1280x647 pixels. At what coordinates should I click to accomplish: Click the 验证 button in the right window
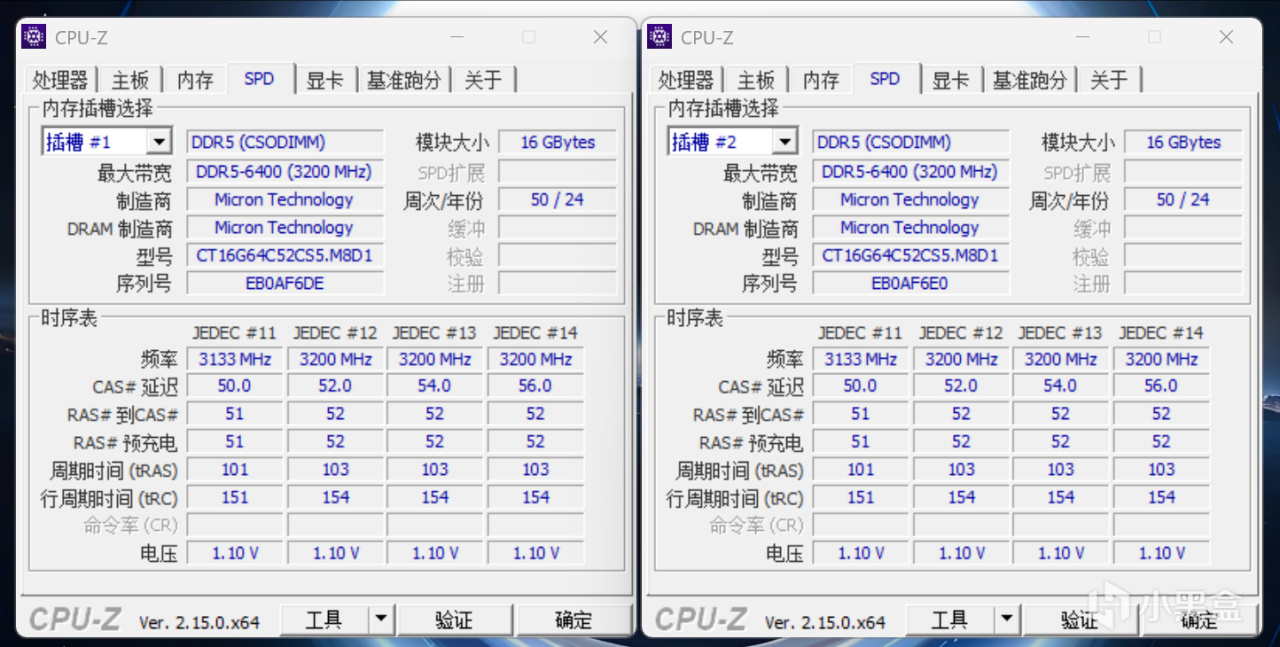click(x=1080, y=620)
